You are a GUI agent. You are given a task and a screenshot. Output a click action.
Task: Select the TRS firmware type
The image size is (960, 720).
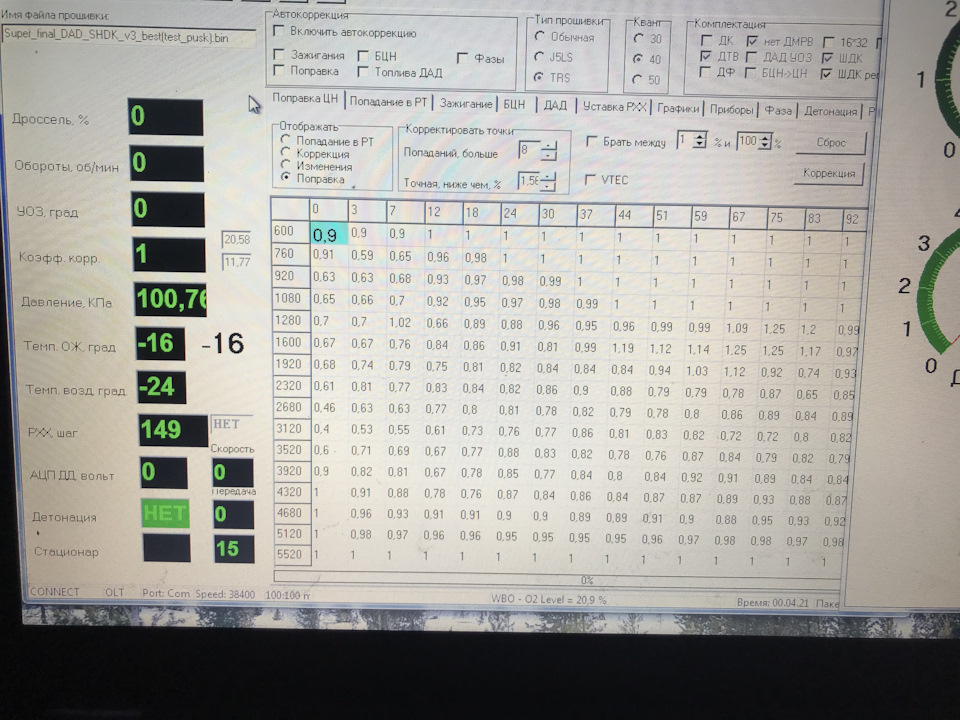[x=539, y=77]
